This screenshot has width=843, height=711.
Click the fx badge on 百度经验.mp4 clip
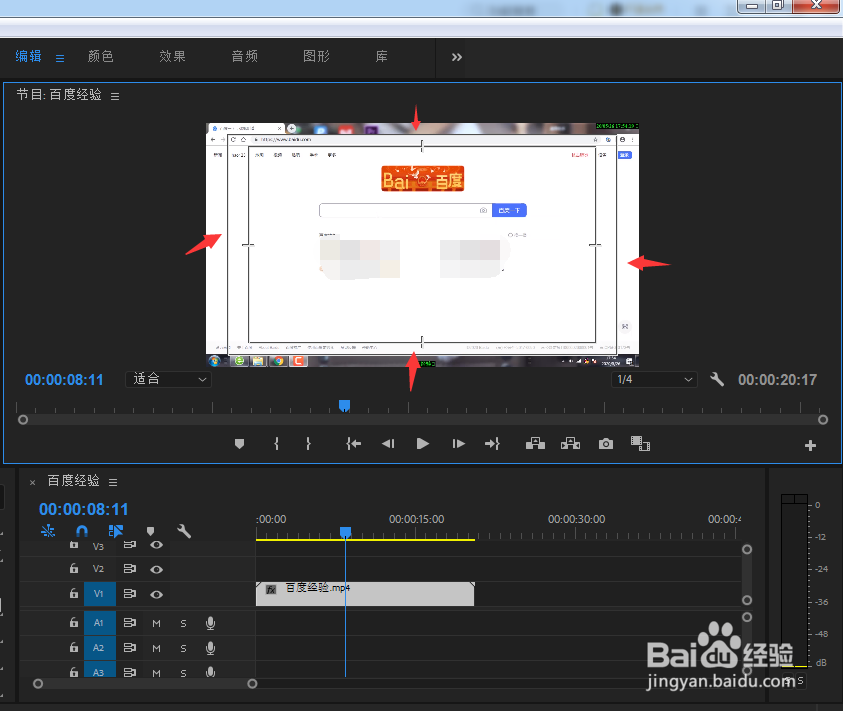point(271,589)
